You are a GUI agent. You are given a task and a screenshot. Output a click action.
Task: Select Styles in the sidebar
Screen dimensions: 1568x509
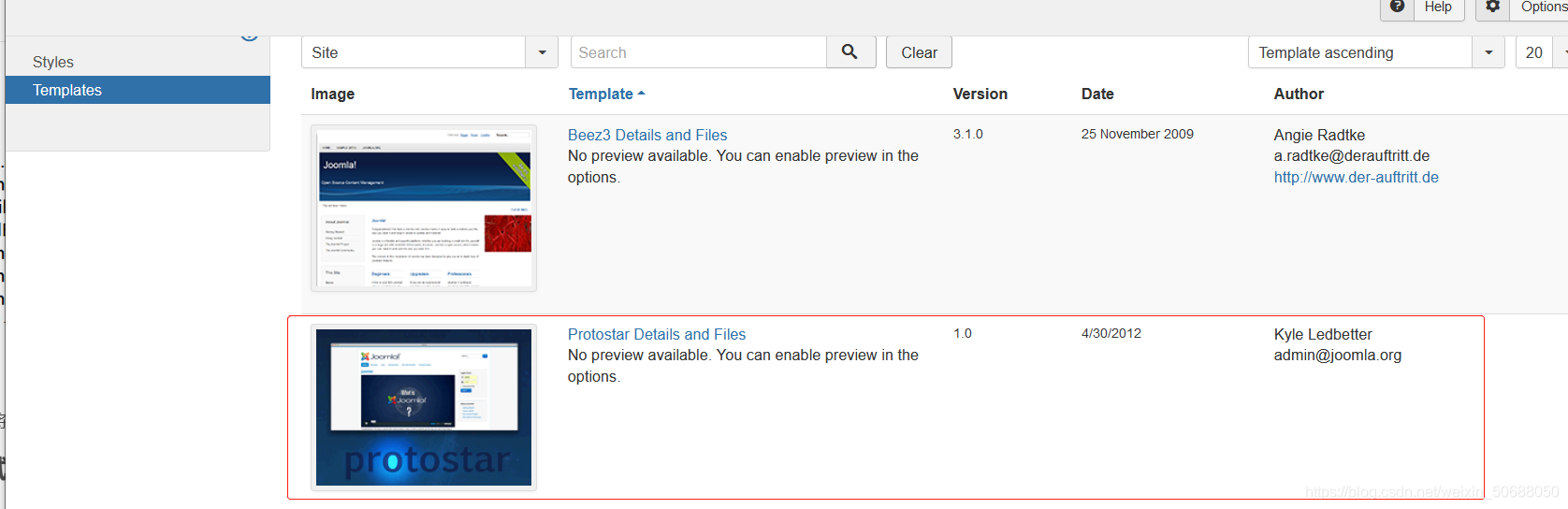[53, 62]
